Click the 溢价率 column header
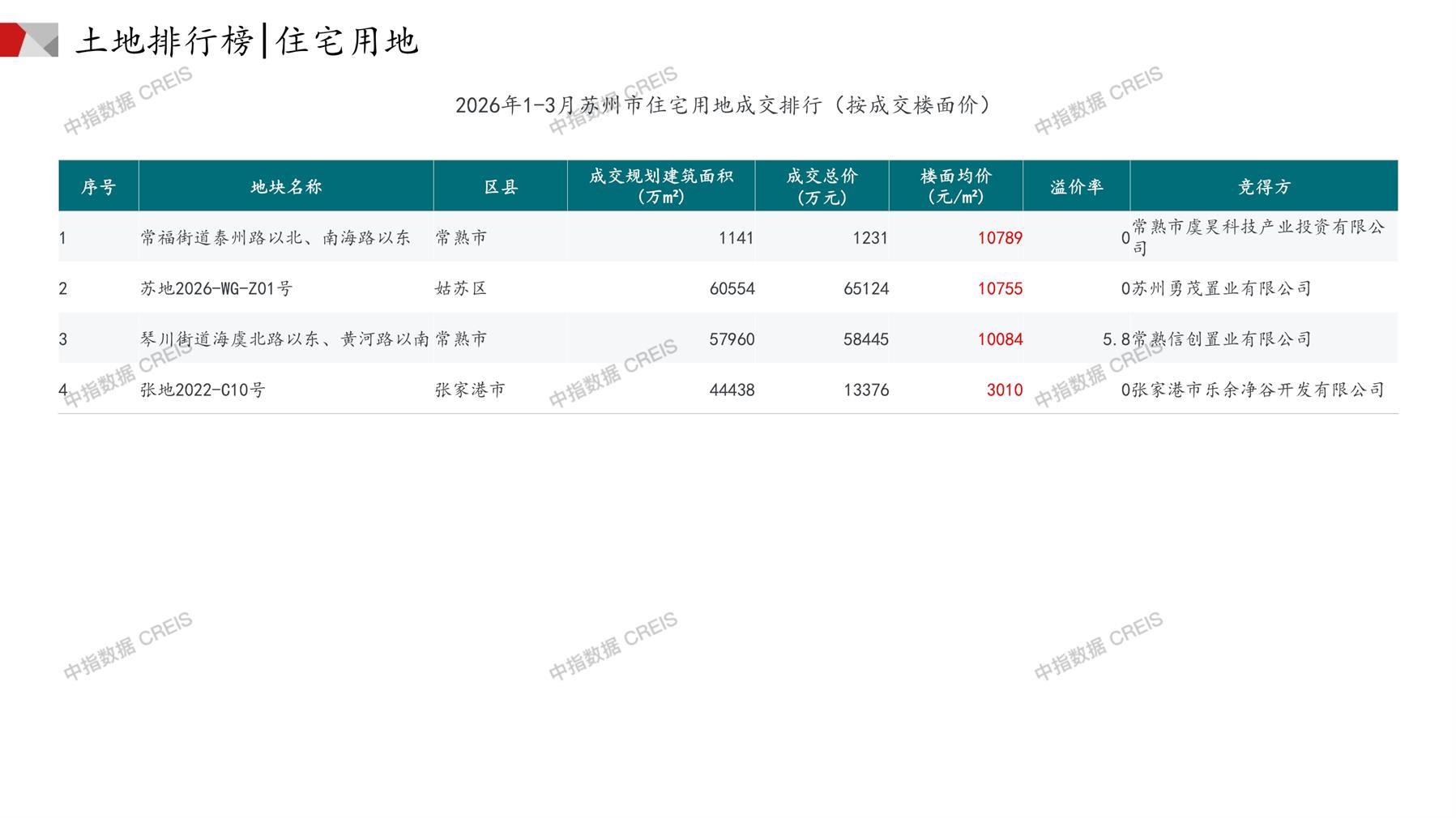 click(1076, 187)
